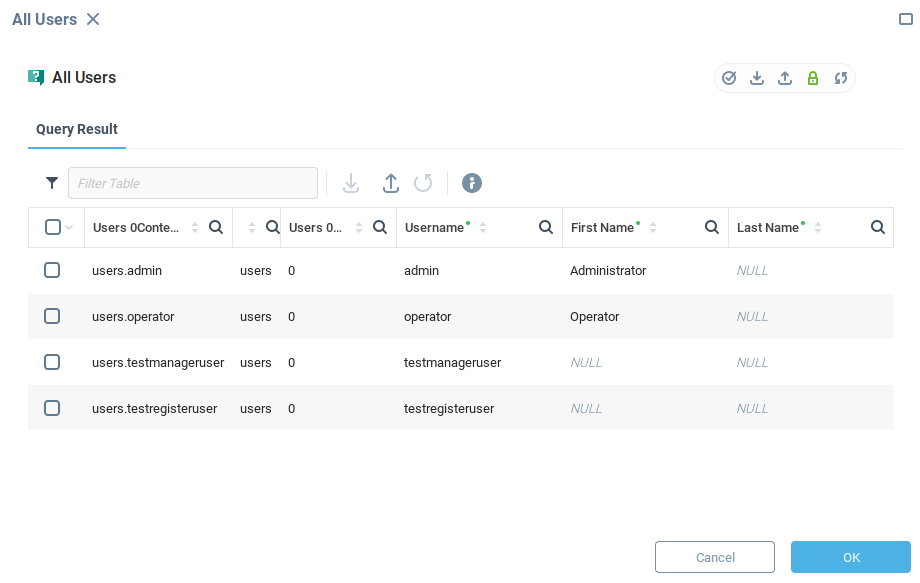Click the upload icon beside Filter Table
Viewport: 920px width, 583px height.
[391, 183]
